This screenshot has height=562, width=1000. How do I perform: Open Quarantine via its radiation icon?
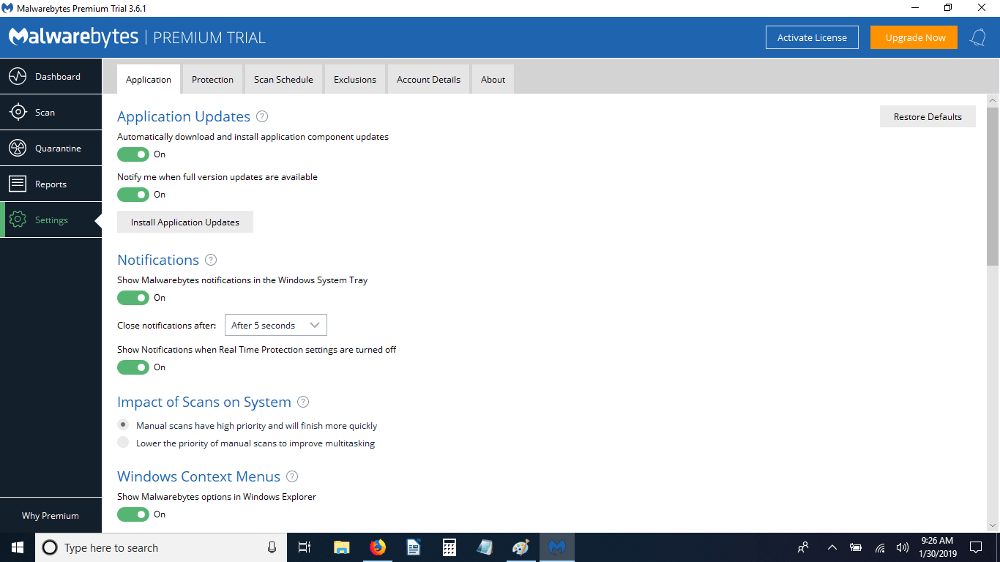18,148
